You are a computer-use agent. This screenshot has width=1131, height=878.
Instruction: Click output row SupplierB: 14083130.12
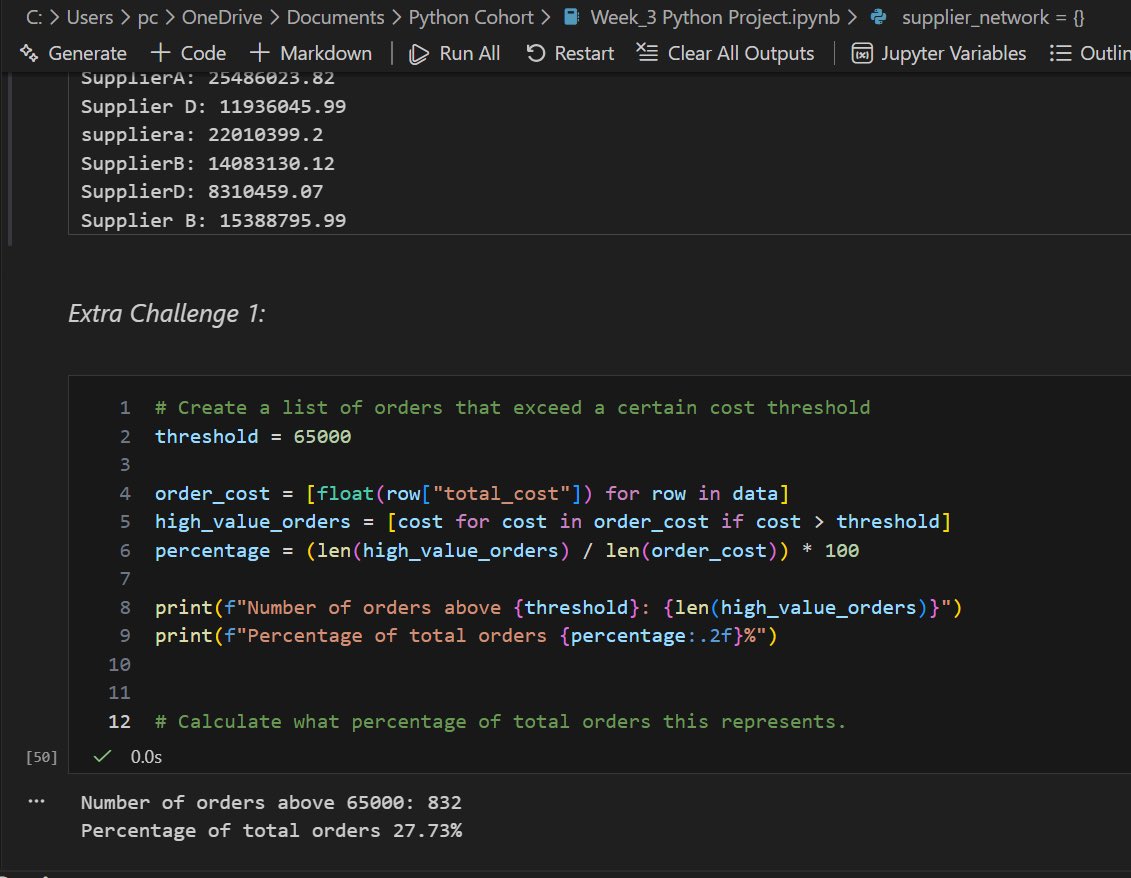pos(207,163)
